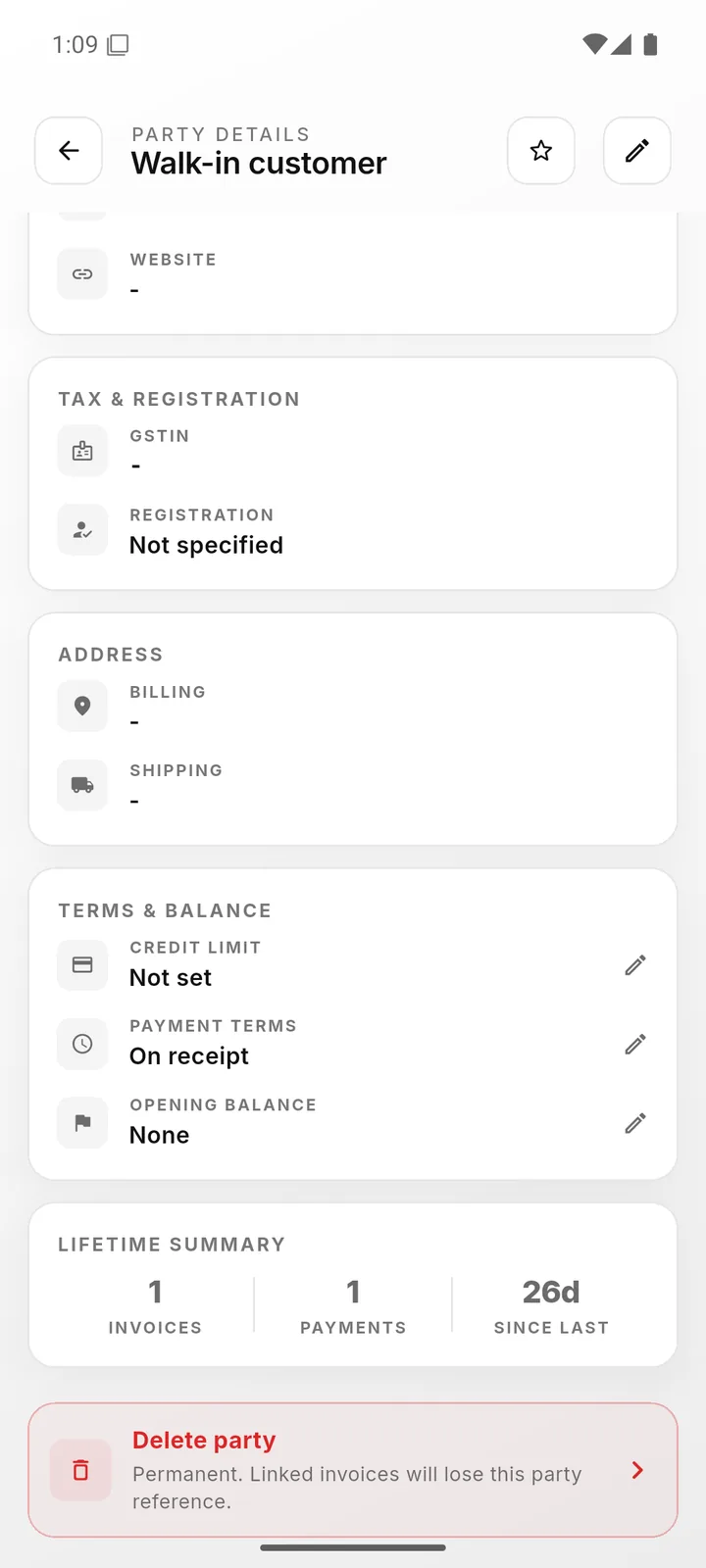Tap the billing location pin icon
The width and height of the screenshot is (706, 1568).
pos(82,707)
